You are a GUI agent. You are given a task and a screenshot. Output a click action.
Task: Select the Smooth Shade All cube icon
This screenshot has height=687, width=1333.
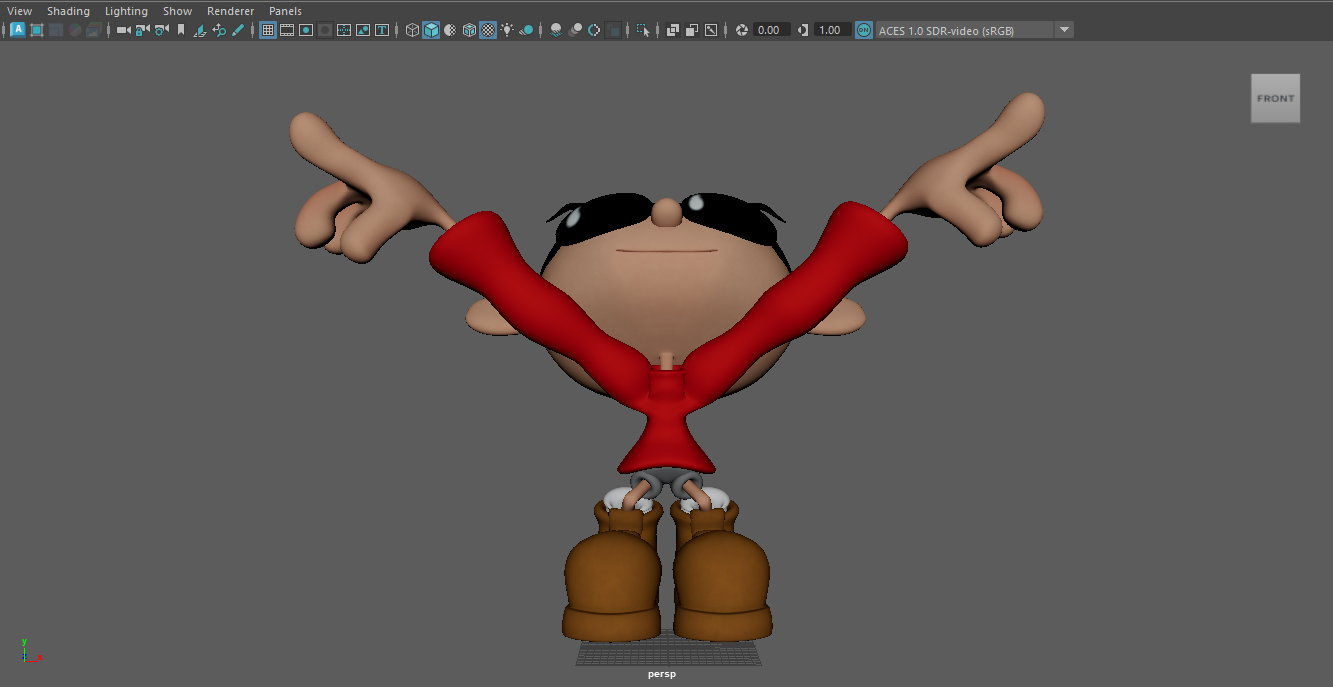(x=431, y=30)
